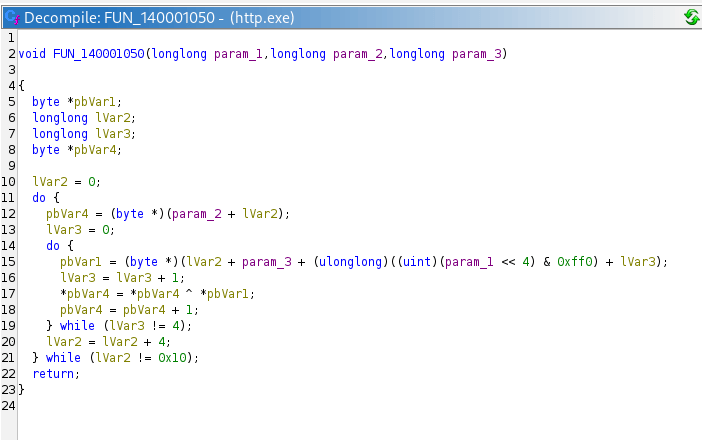Click lVar3 declaration on line 7
This screenshot has width=702, height=440.
[x=112, y=134]
